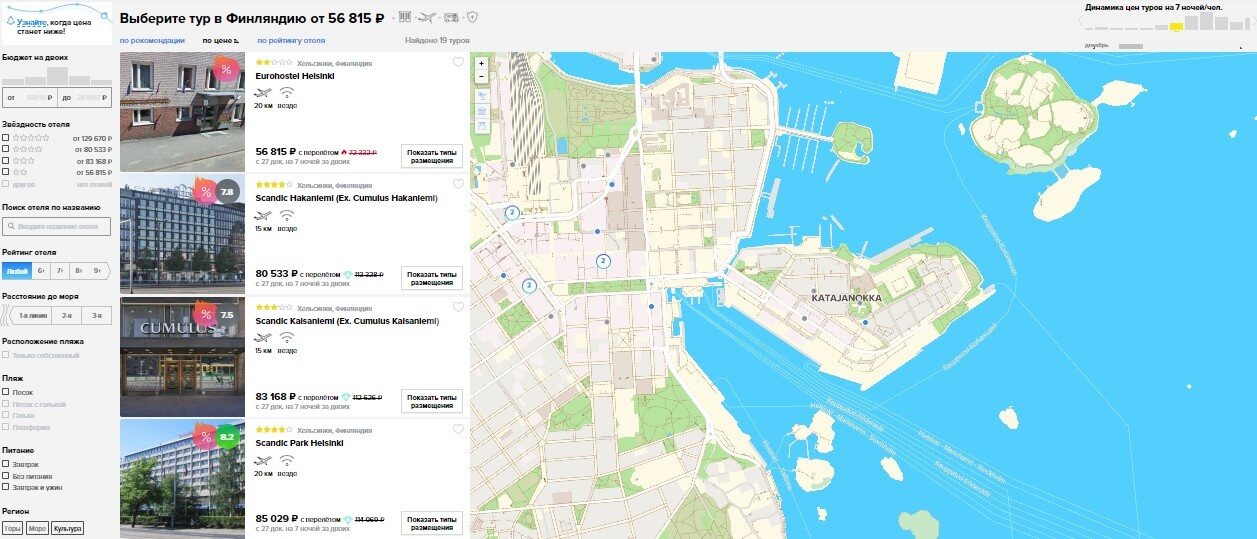Image resolution: width=1257 pixels, height=539 pixels.
Task: Favorite Scandic Kaisaniemi with heart icon
Action: coord(458,307)
